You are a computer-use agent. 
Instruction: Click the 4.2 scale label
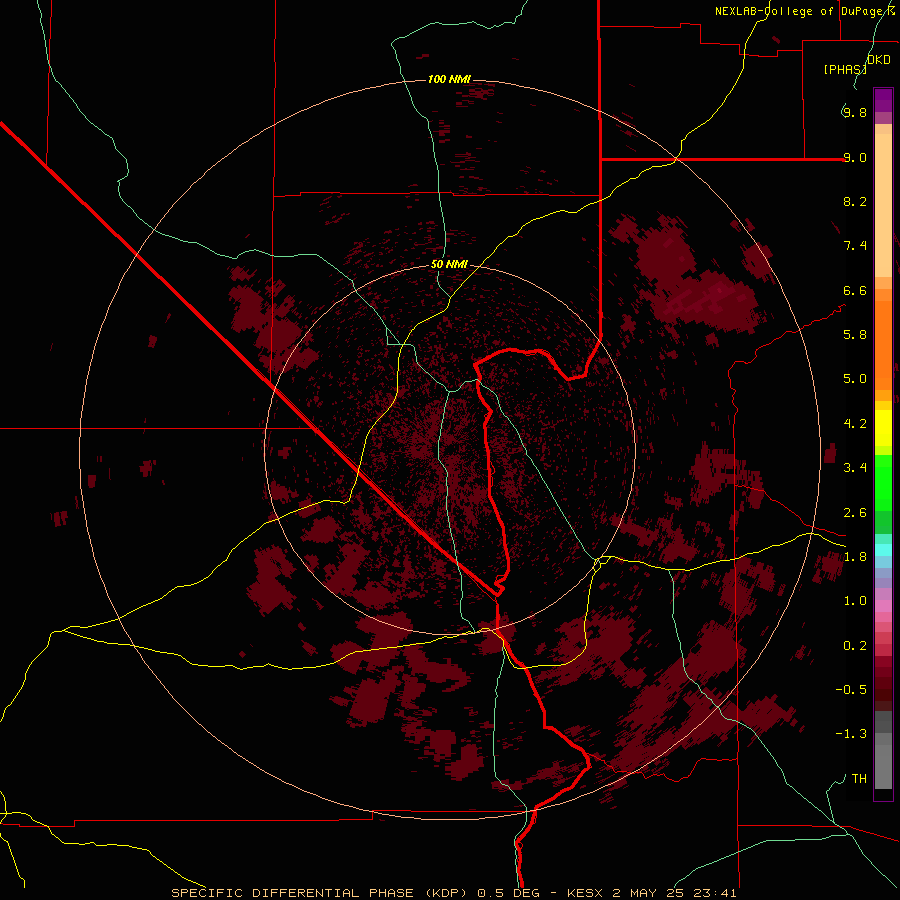coord(855,424)
